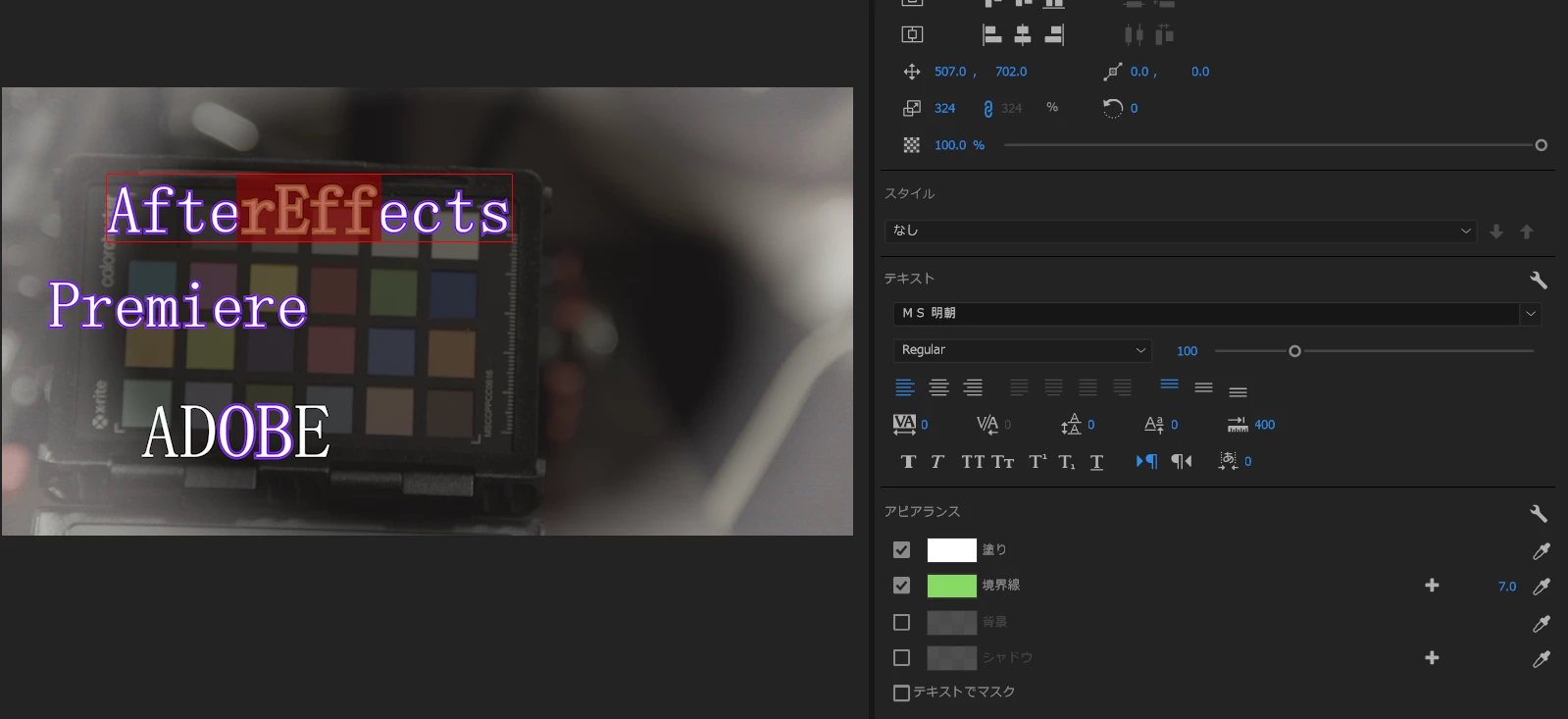This screenshot has width=1568, height=719.
Task: Add another stroke with plus button
Action: 1432,585
